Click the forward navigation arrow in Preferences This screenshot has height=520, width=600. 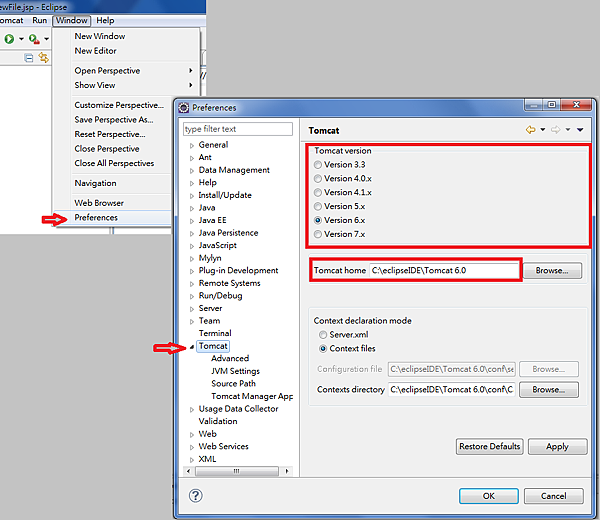[556, 130]
